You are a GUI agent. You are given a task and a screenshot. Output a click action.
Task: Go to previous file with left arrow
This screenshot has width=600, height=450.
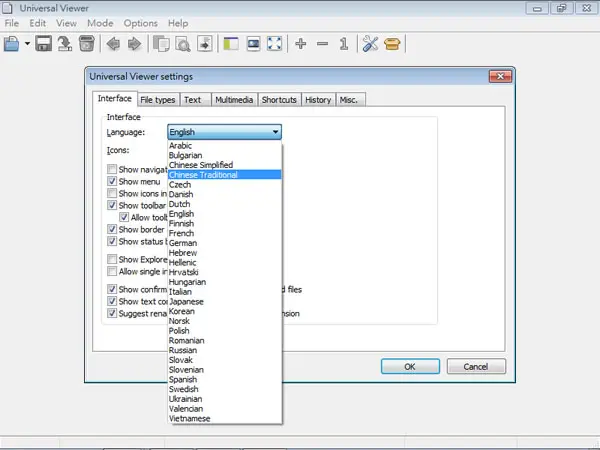113,44
